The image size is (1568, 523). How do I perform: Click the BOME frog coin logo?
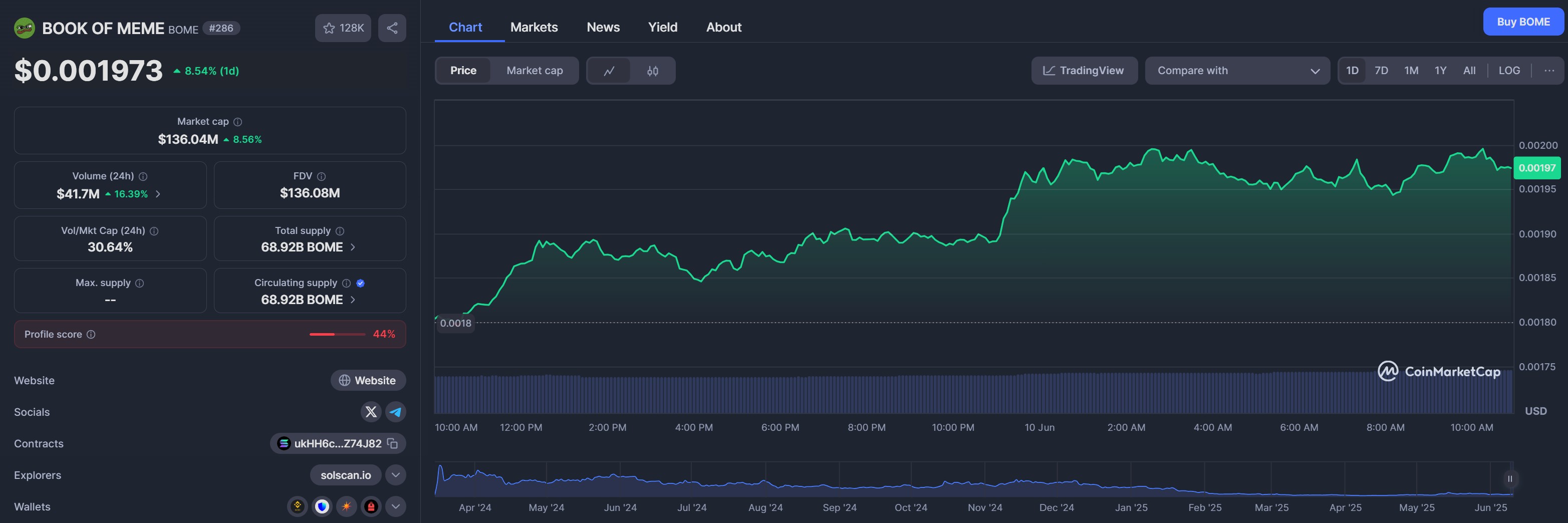click(x=25, y=28)
